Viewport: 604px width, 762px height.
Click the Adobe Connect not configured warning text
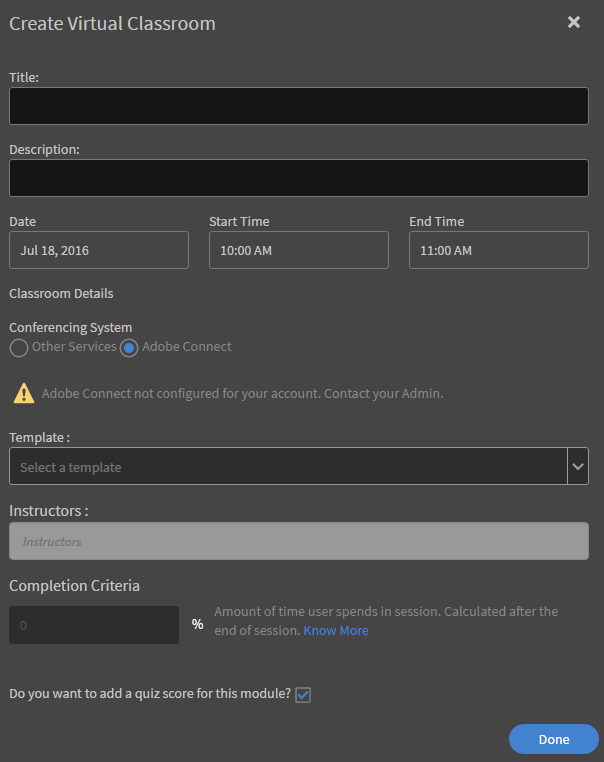[x=242, y=394]
